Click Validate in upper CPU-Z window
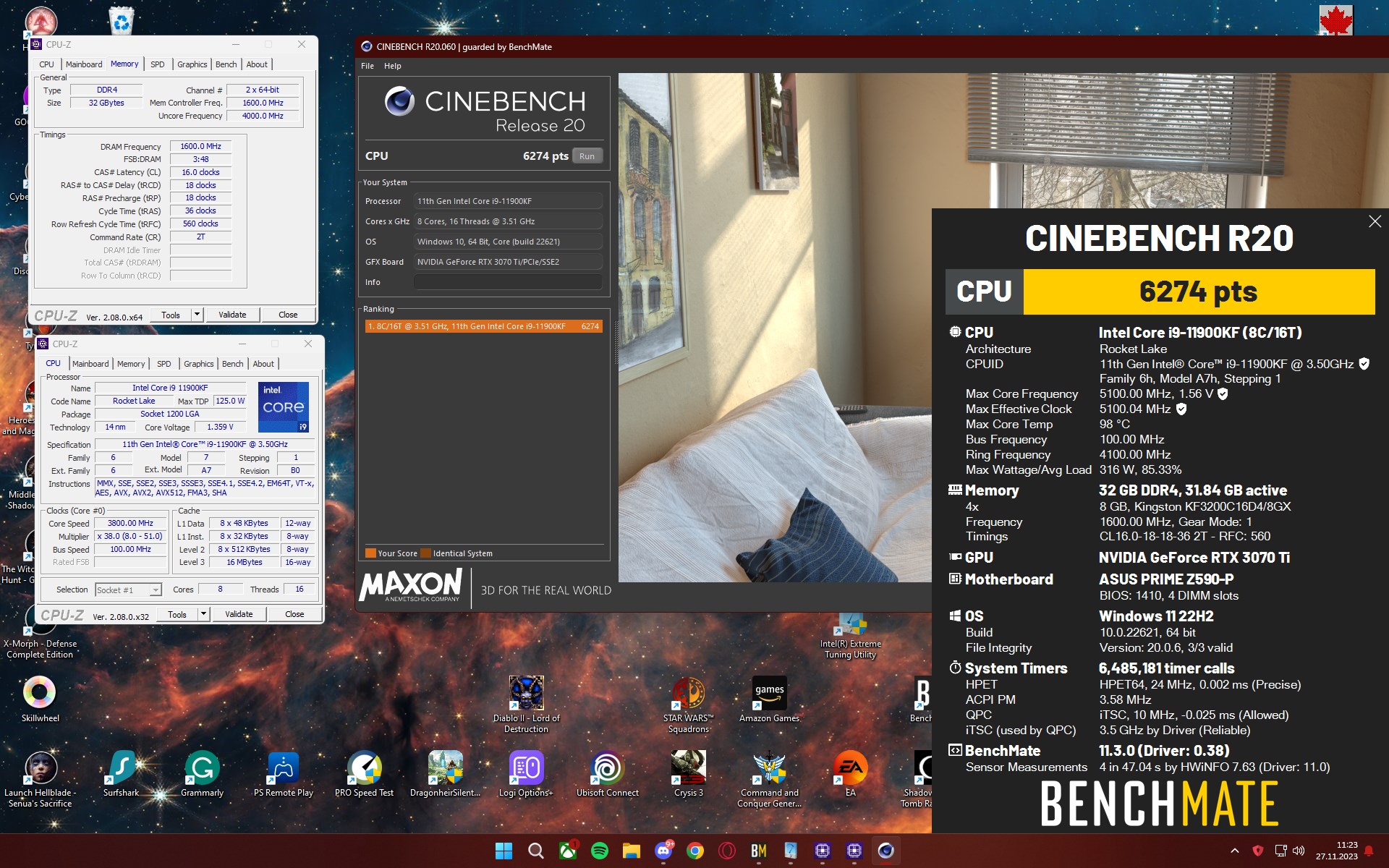Screen dimensions: 1389x868 click(232, 315)
